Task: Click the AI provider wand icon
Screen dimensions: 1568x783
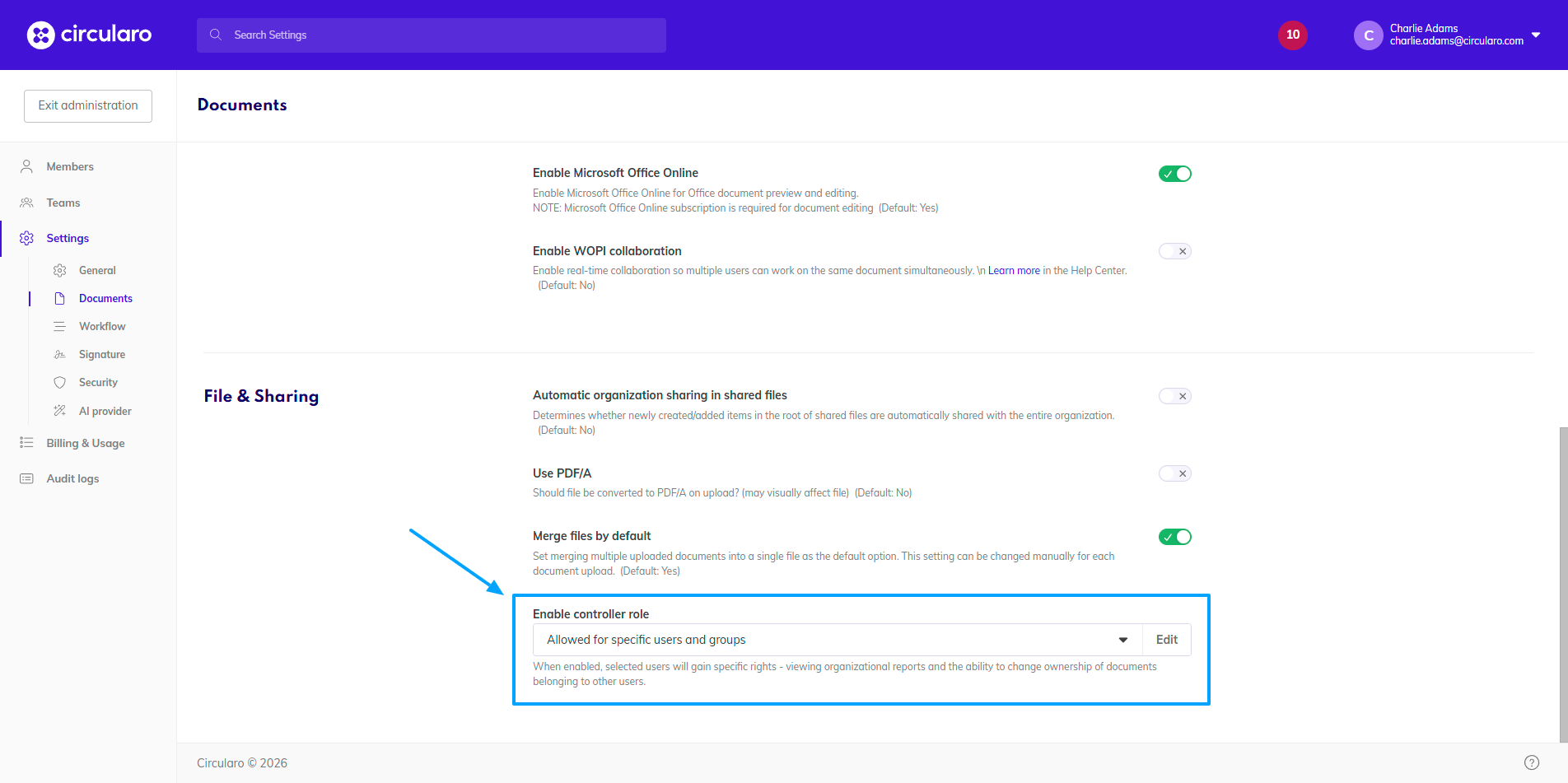Action: point(59,411)
